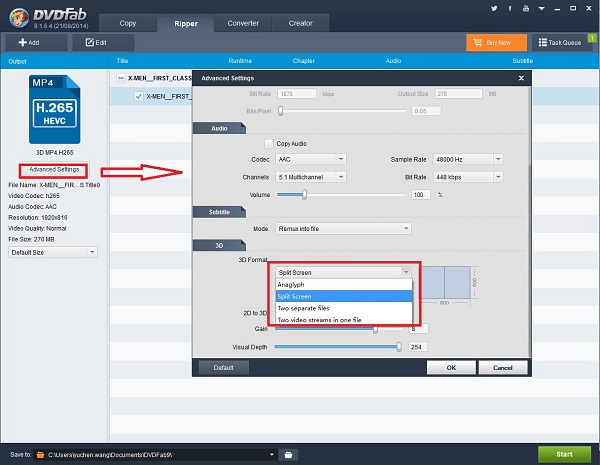Screen dimensions: 600x465
Task: Open the DVDFab Facebook link icon
Action: click(x=510, y=8)
